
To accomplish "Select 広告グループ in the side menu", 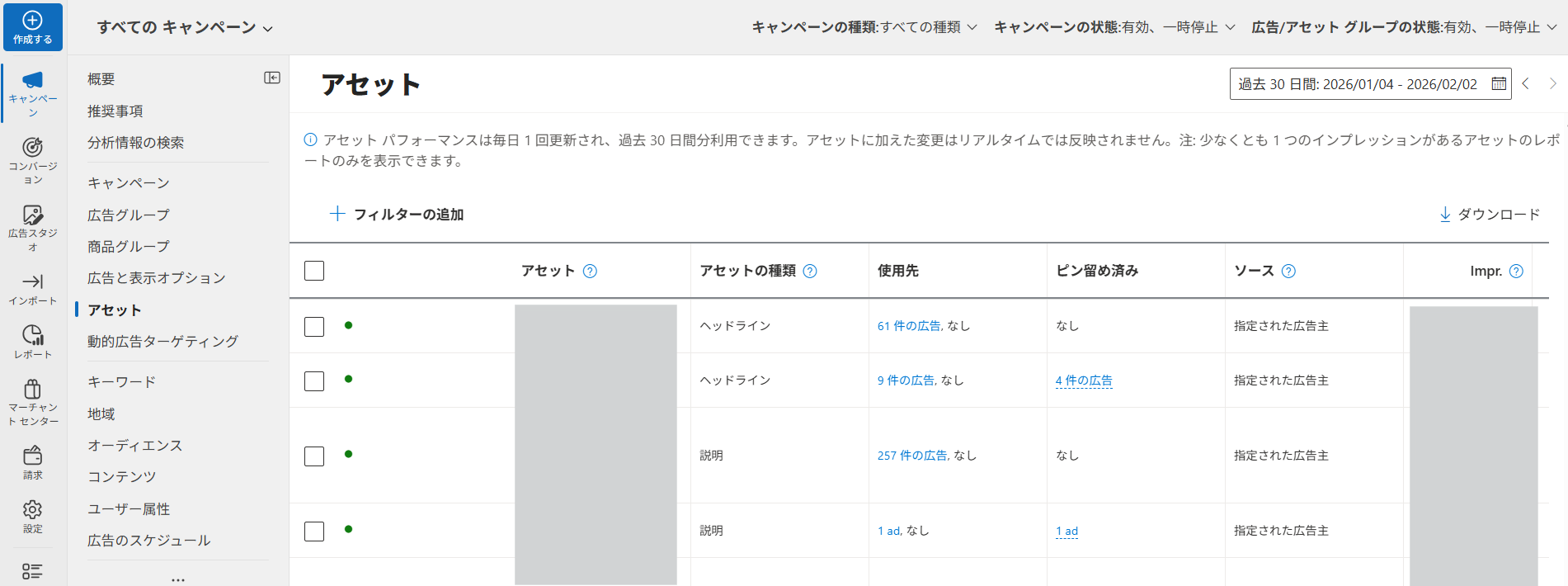I will (x=129, y=215).
